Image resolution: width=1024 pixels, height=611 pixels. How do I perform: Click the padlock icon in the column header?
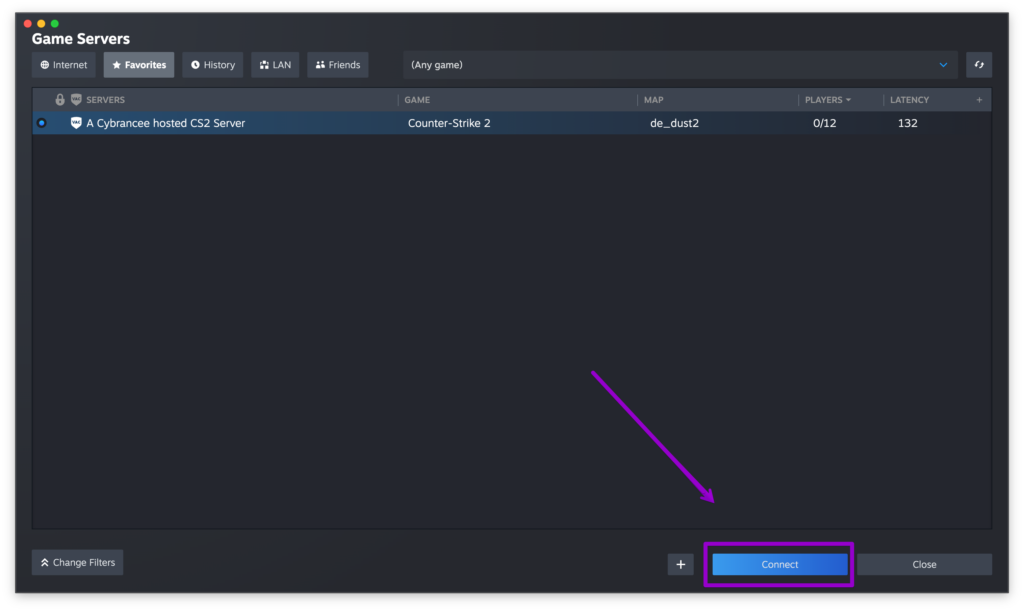(x=60, y=99)
